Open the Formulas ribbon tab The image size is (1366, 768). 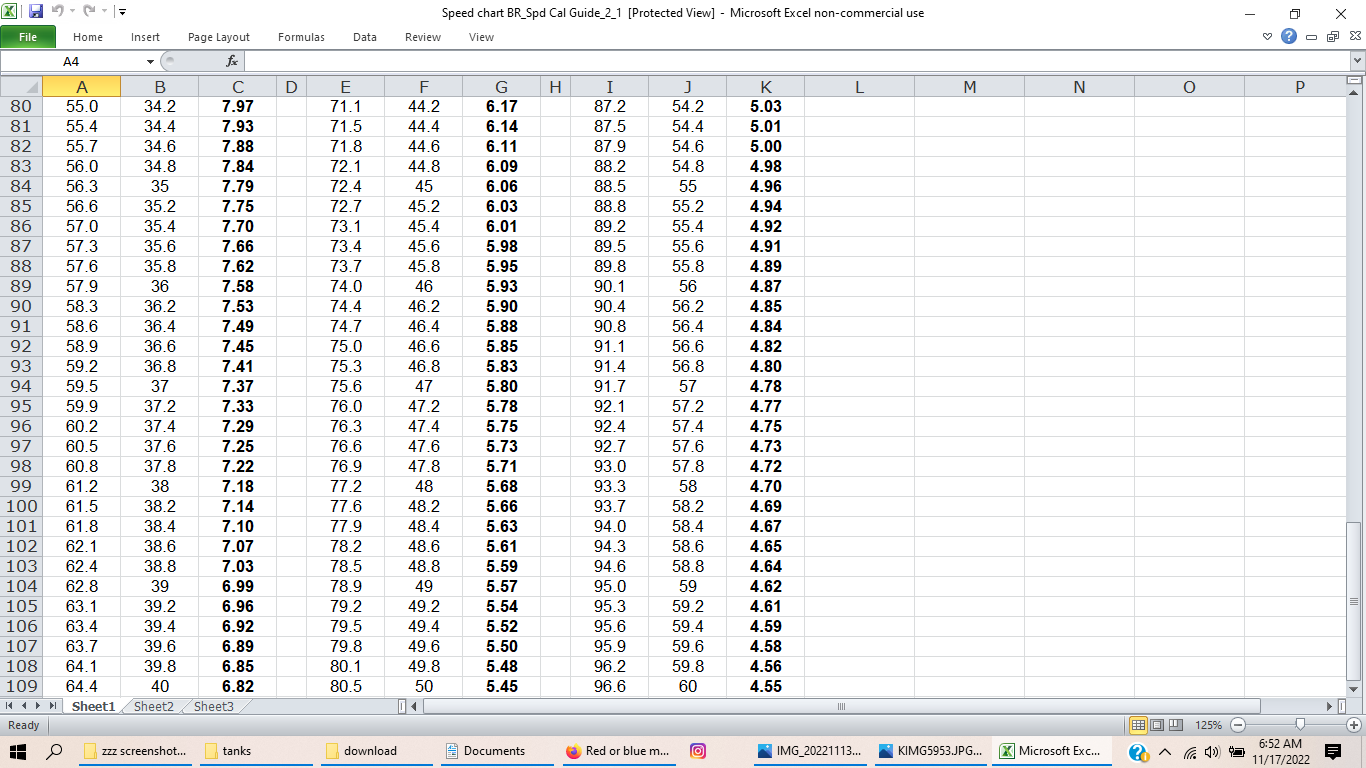pyautogui.click(x=301, y=37)
